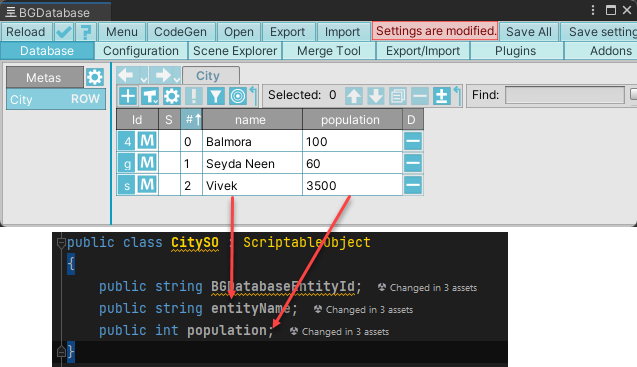Open Metas settings gear icon

95,77
